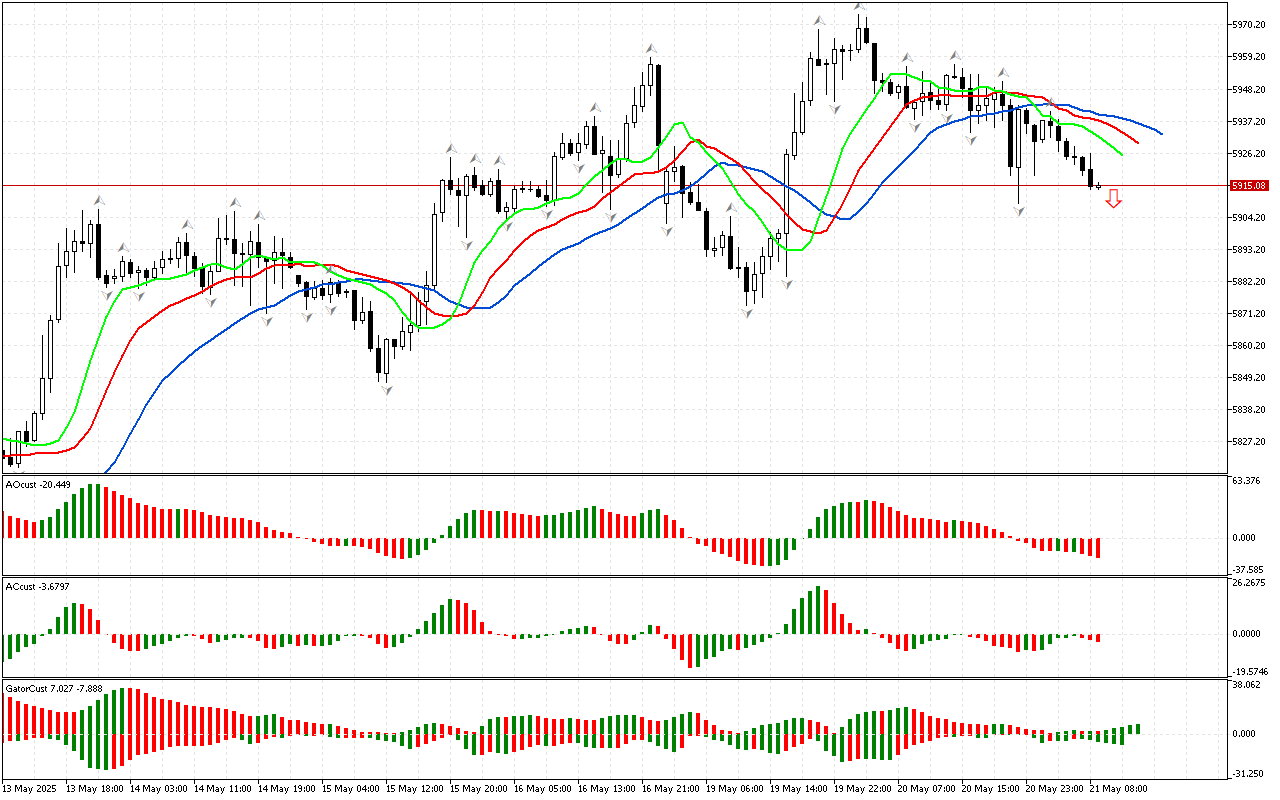Click the red current price tag 5915.08
This screenshot has height=800, width=1280.
1249,186
